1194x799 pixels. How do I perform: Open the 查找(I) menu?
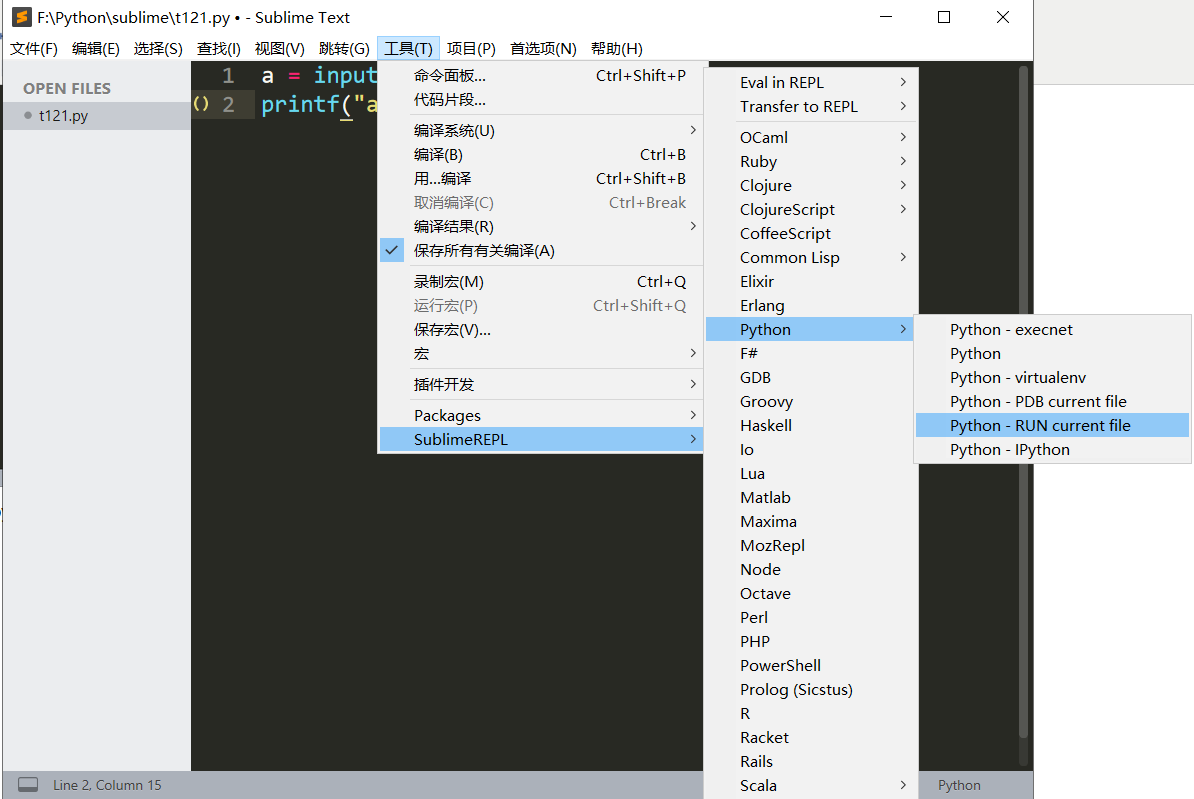tap(219, 49)
